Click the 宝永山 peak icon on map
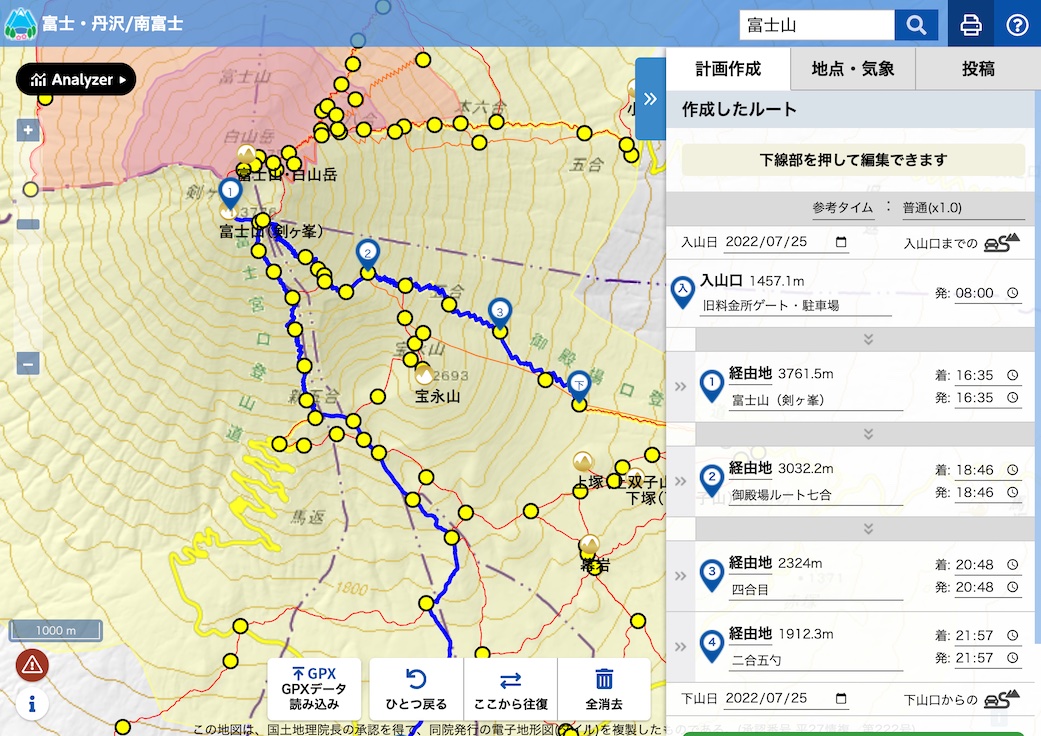Screen dimensions: 1041x736 (424, 376)
